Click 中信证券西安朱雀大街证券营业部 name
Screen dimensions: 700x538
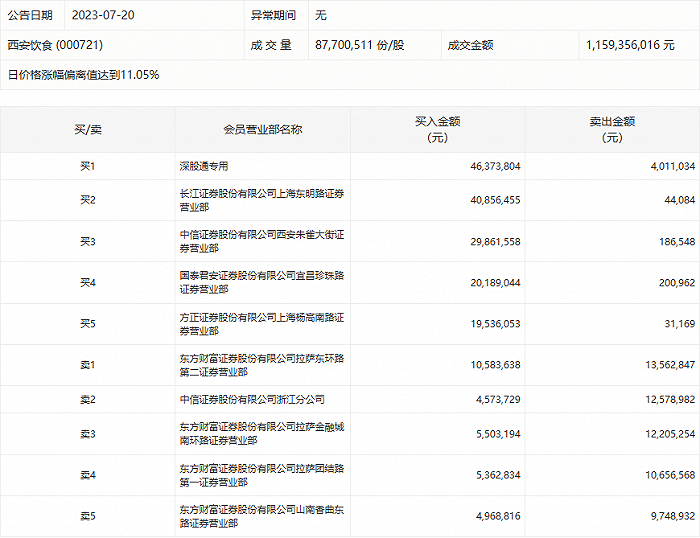262,241
